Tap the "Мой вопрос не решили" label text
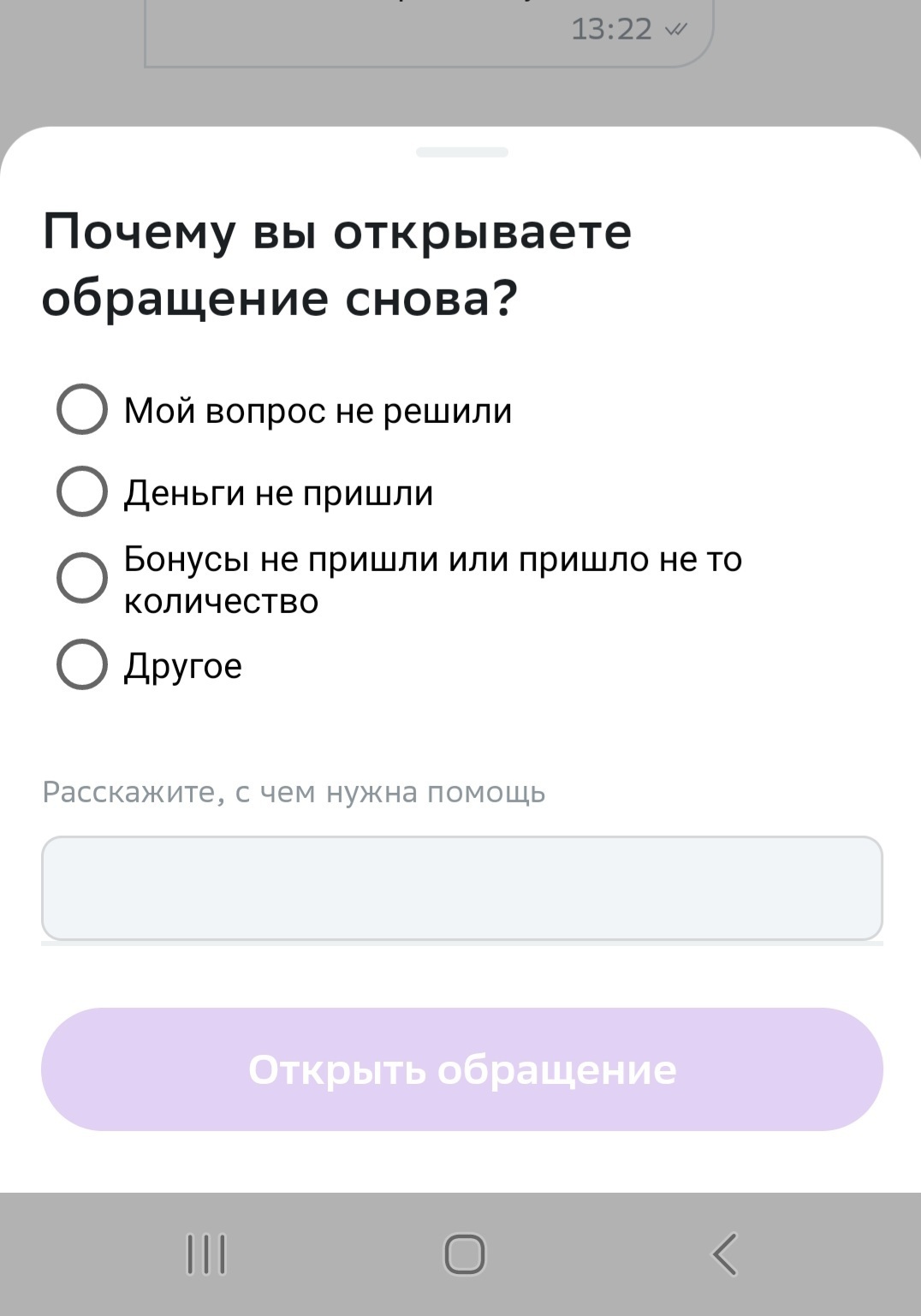 click(318, 411)
